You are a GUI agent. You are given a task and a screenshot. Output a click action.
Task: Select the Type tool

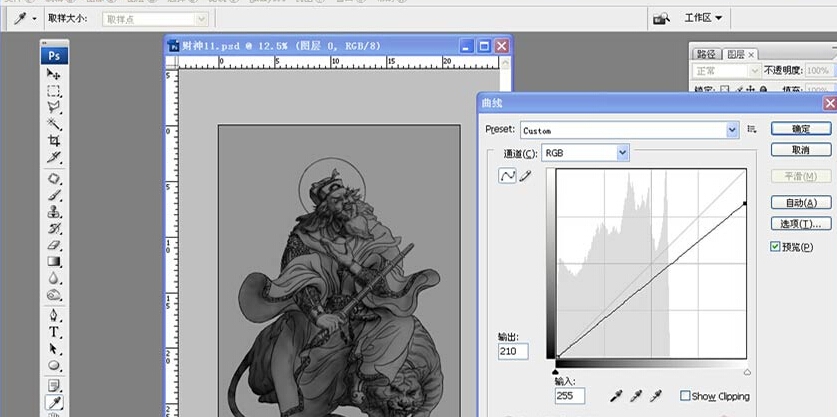coord(54,332)
